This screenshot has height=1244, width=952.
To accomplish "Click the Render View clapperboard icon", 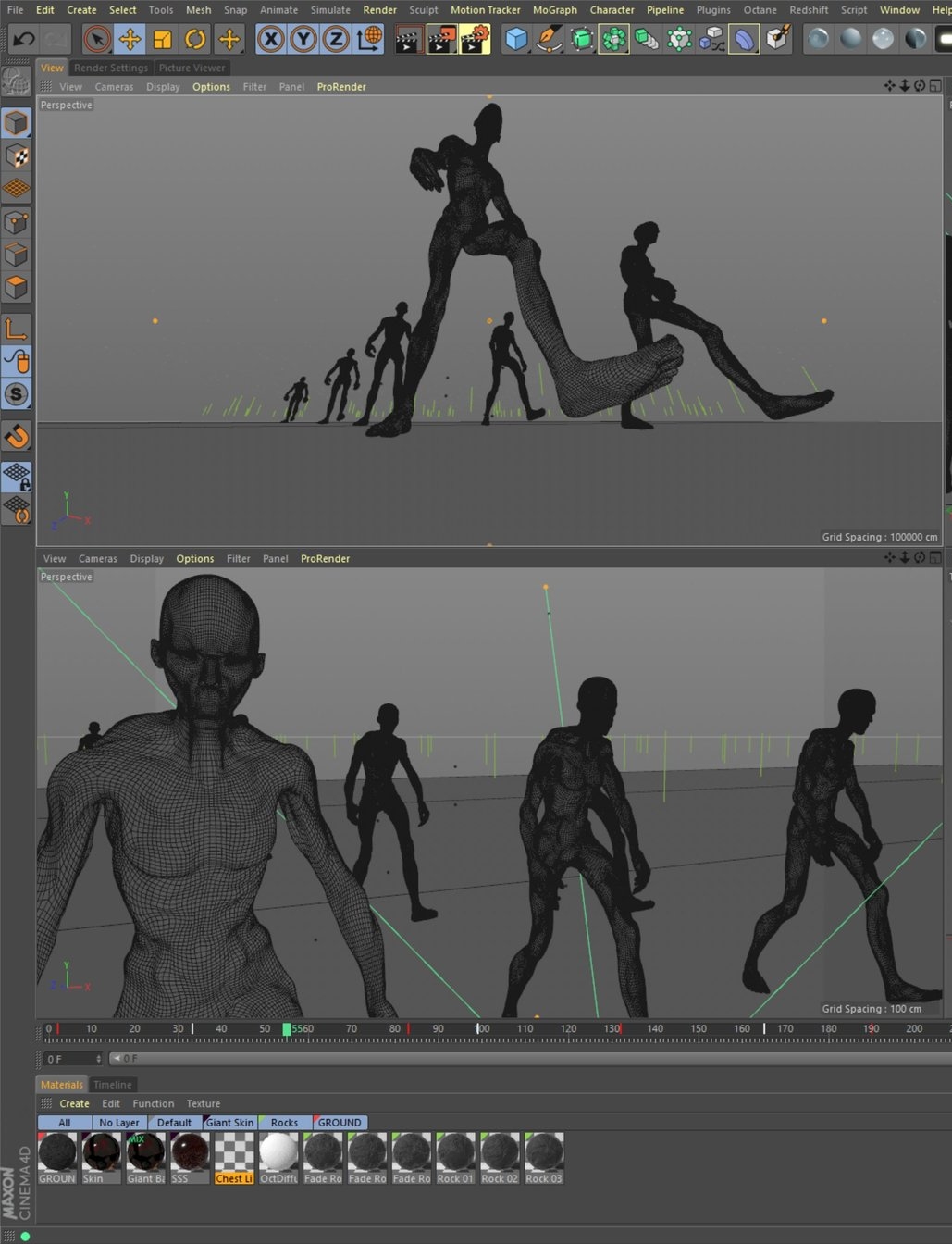I will (408, 39).
